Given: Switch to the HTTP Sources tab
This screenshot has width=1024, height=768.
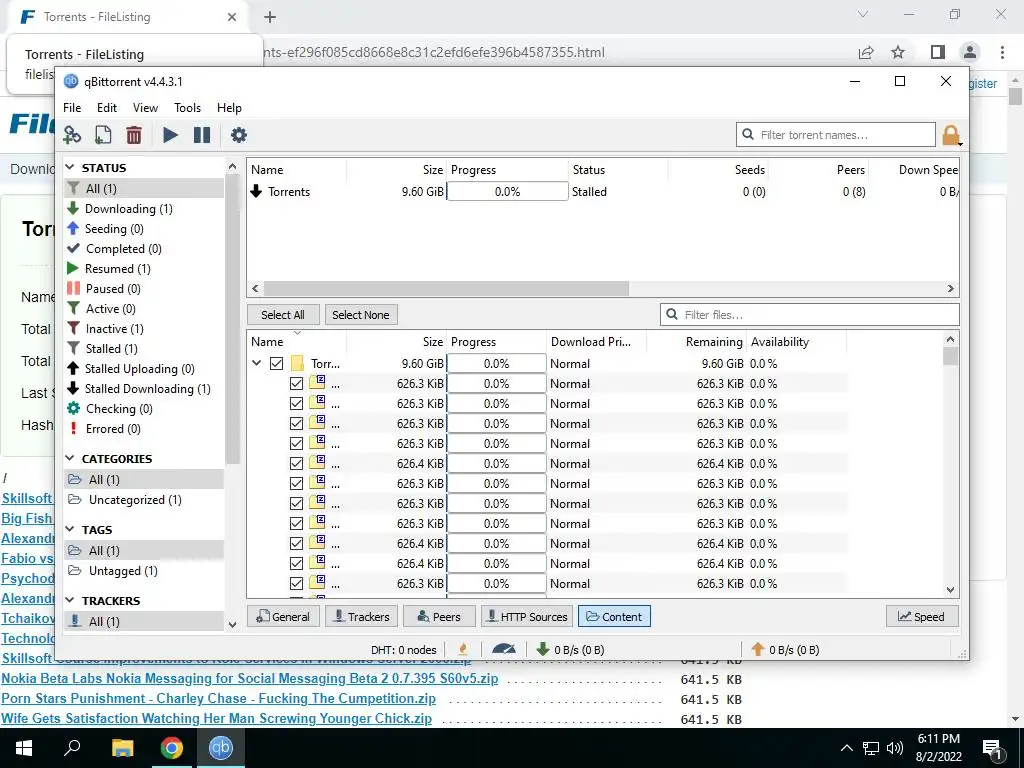Looking at the screenshot, I should (x=527, y=616).
